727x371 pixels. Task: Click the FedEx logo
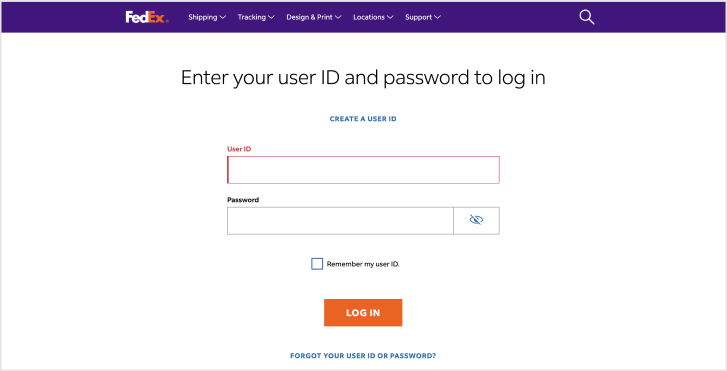147,17
